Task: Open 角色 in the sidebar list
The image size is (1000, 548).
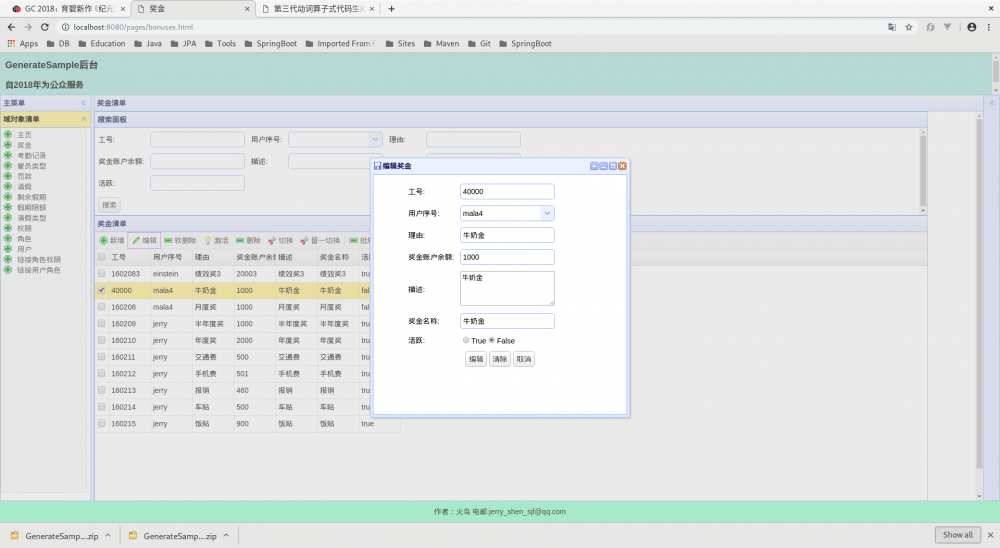Action: click(24, 239)
